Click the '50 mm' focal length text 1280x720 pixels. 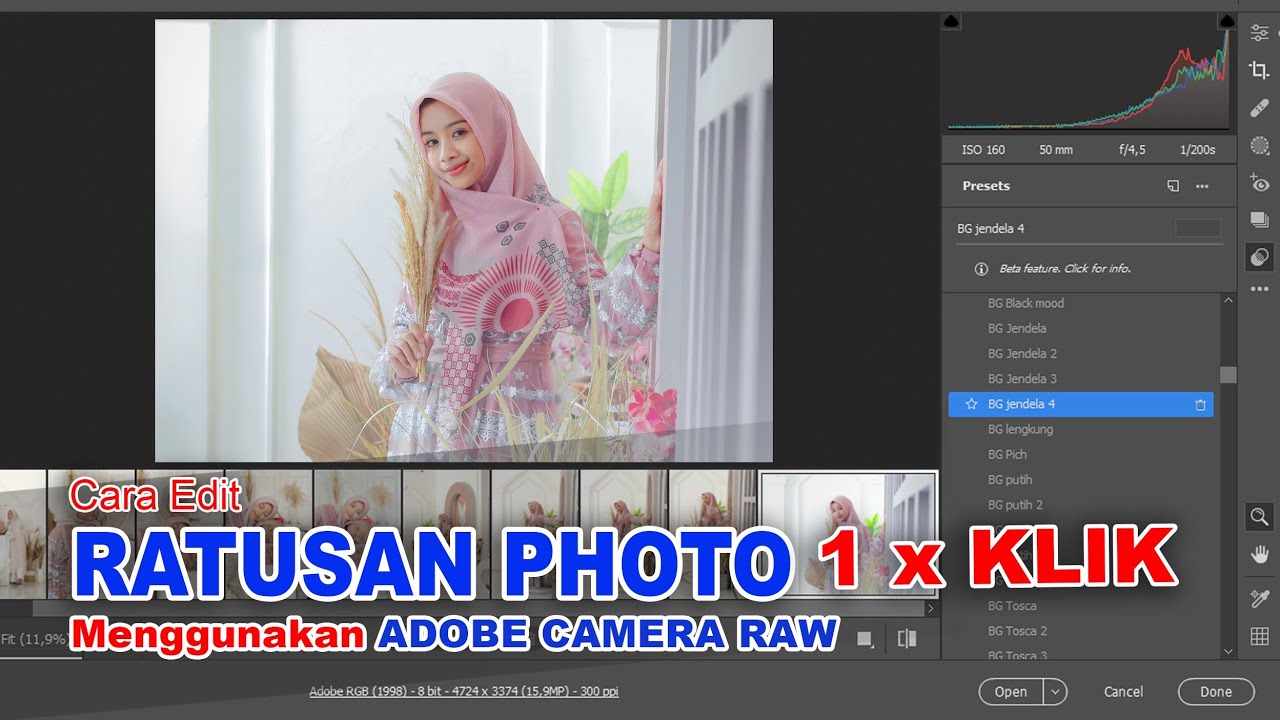point(1056,150)
